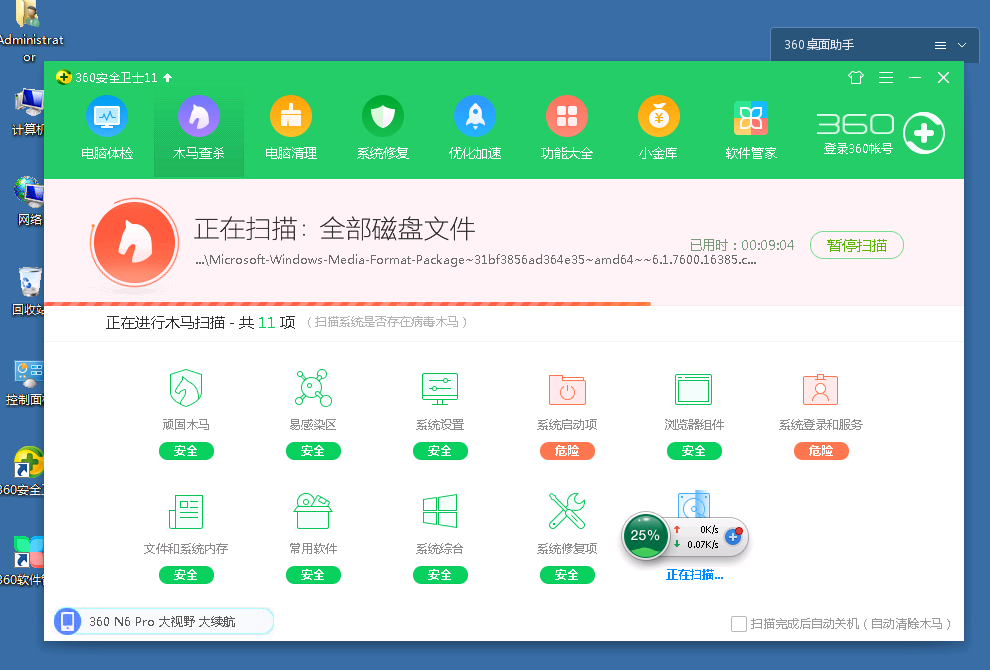
Task: Click the 顽固木马 scan item icon
Action: 186,387
